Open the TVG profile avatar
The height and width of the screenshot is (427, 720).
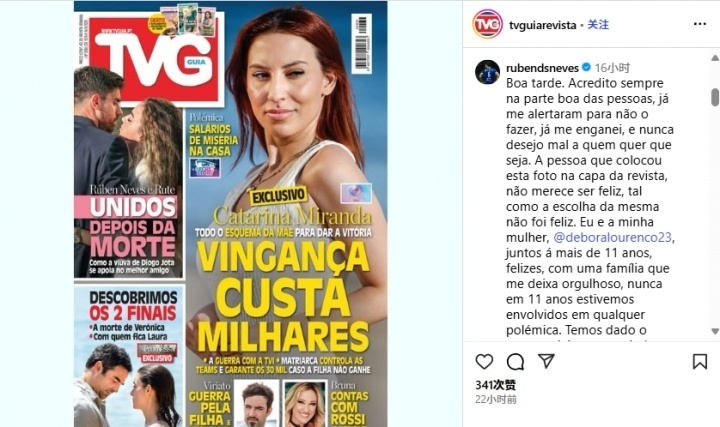487,24
